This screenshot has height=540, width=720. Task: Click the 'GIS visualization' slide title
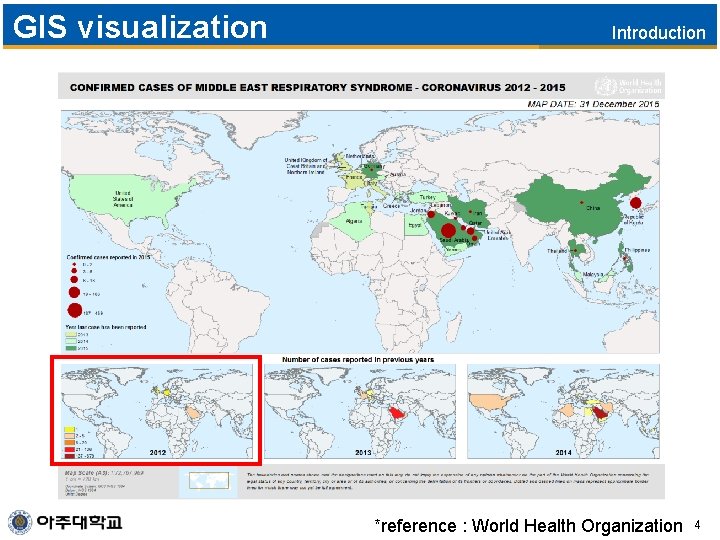(140, 27)
